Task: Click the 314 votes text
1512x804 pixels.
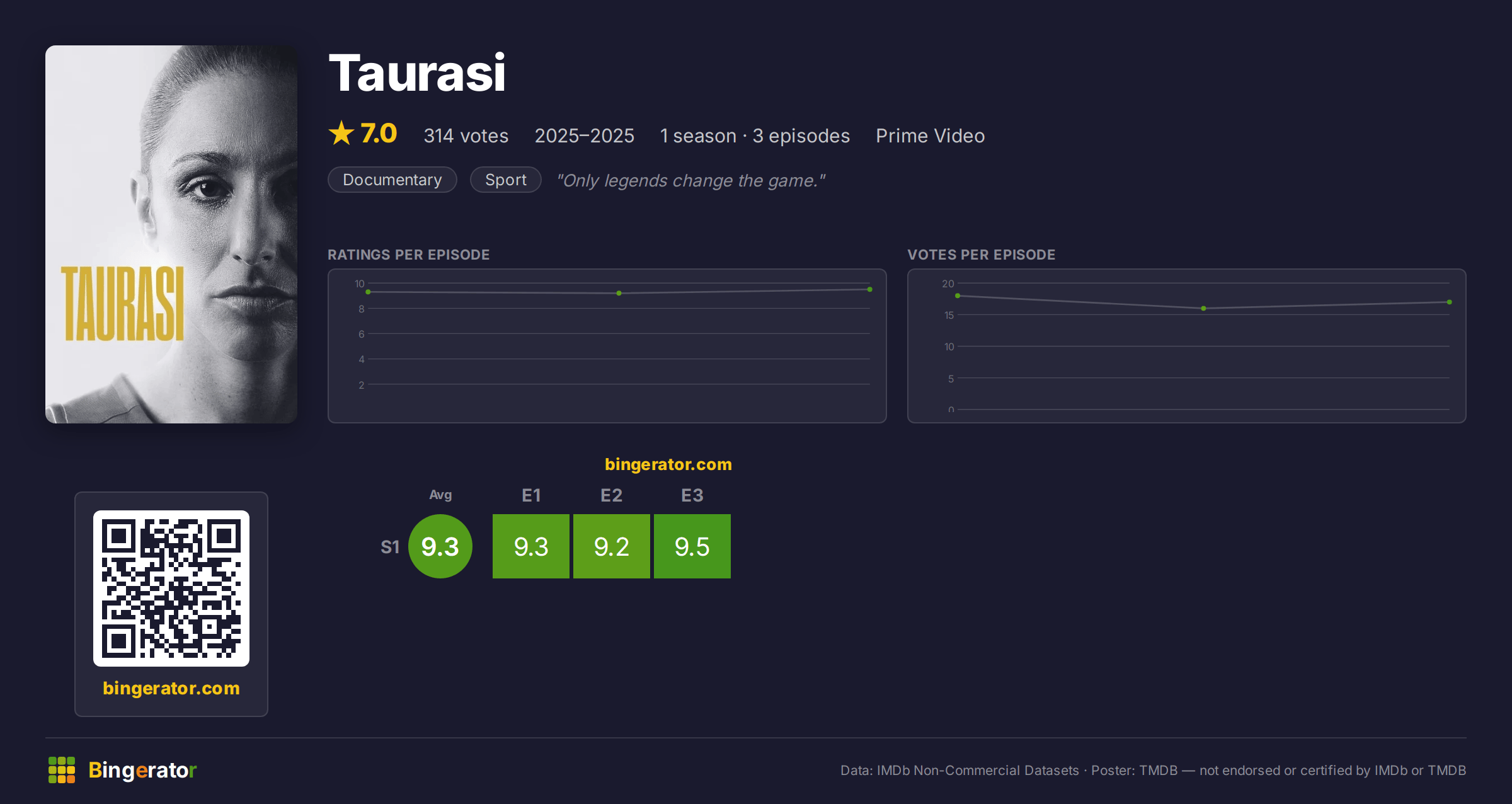Action: 466,136
